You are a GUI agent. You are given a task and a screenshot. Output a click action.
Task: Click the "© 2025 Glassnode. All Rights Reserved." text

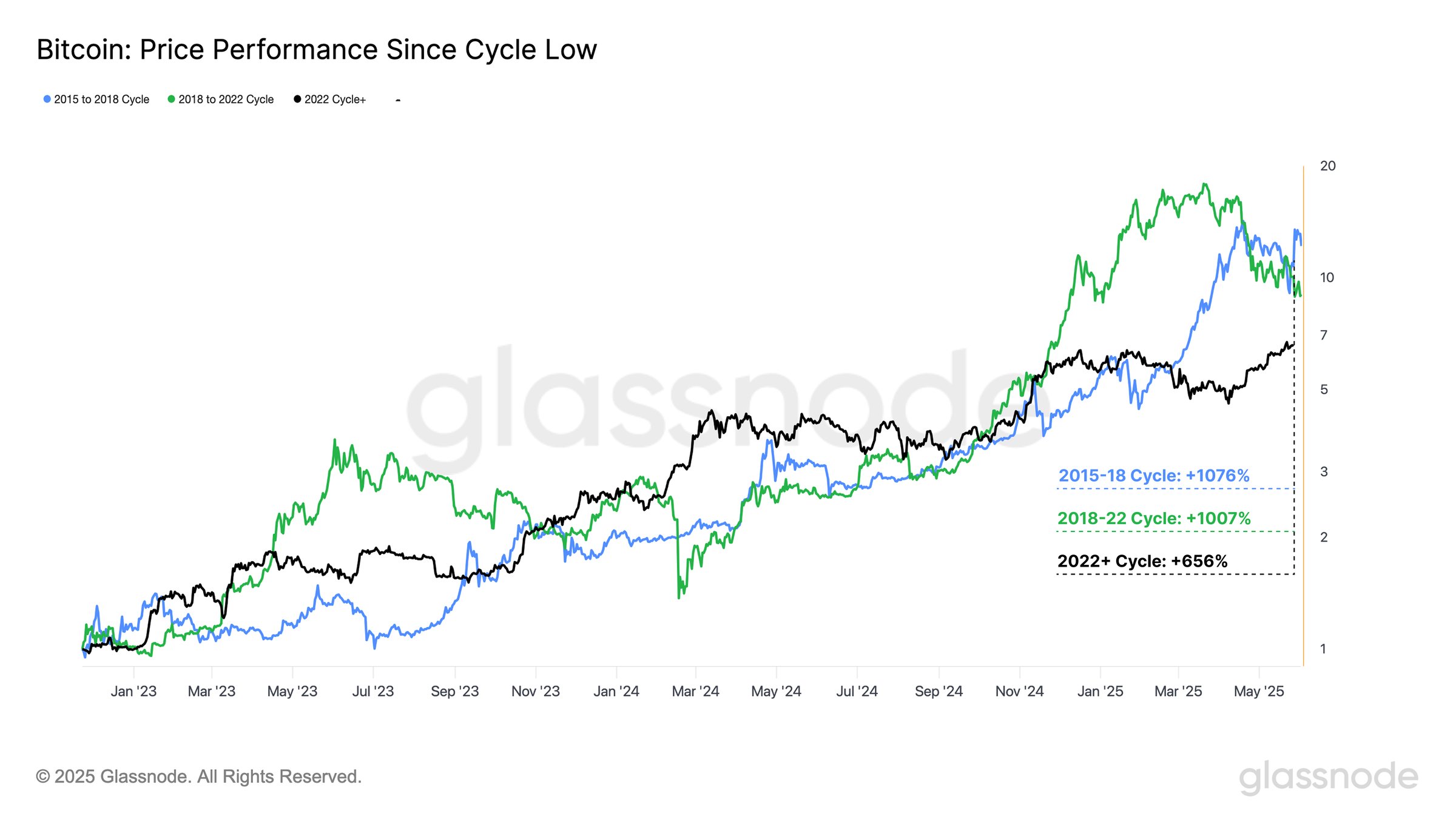tap(199, 777)
